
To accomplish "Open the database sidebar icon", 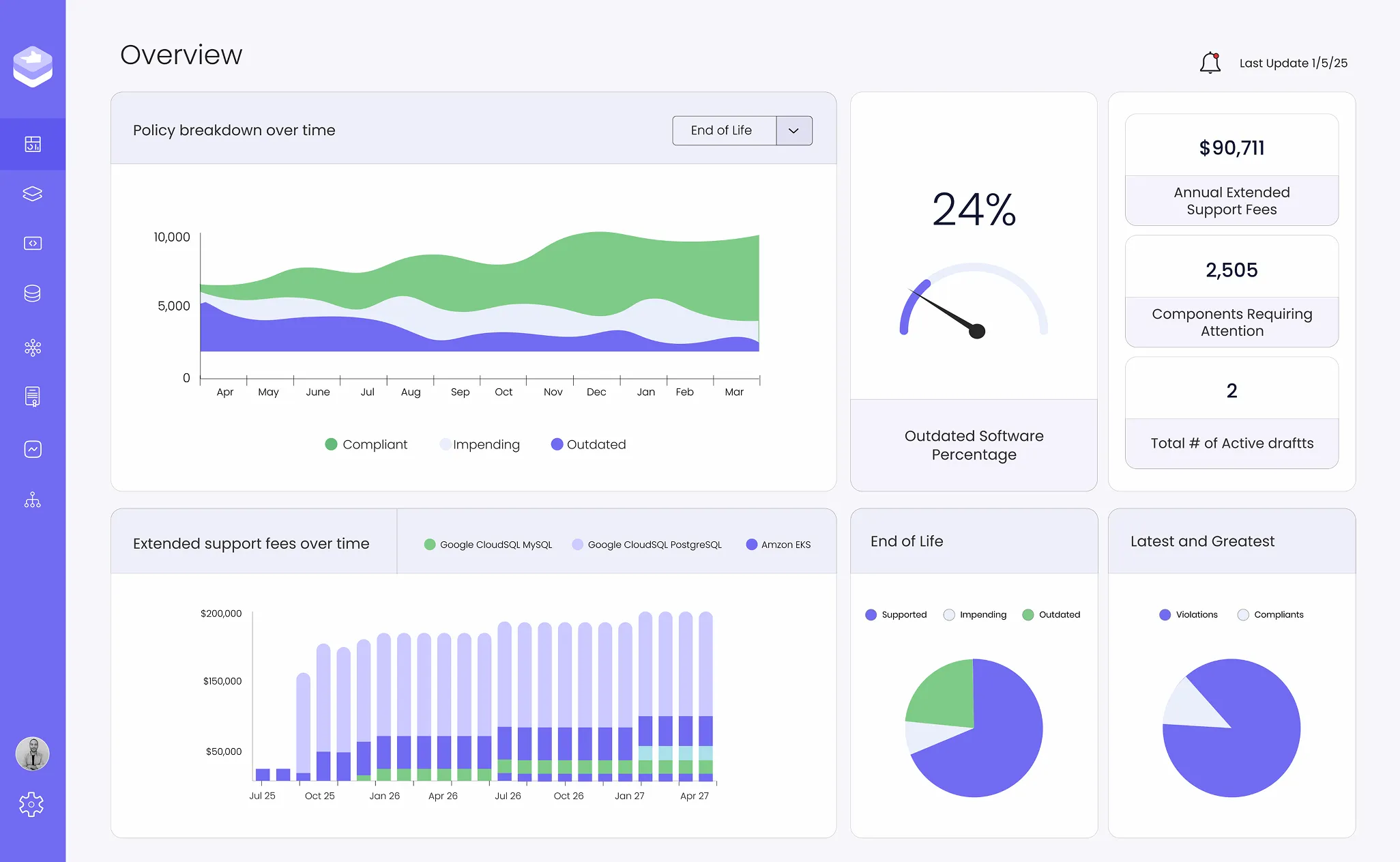I will click(33, 293).
